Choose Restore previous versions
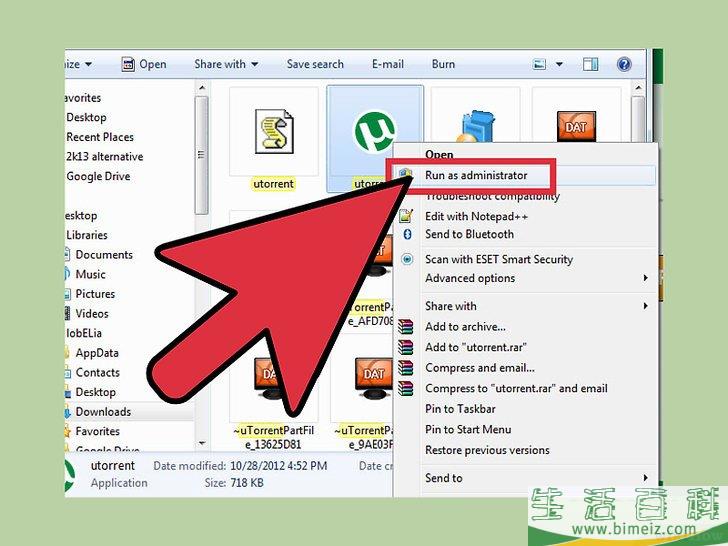Viewport: 728px width, 546px height. pyautogui.click(x=487, y=450)
